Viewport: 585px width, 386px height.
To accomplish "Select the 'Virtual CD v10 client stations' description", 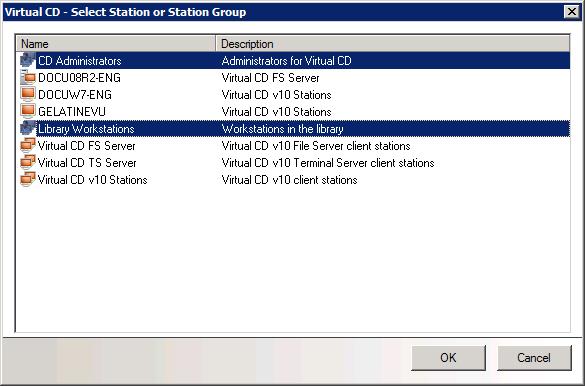I will pos(290,180).
